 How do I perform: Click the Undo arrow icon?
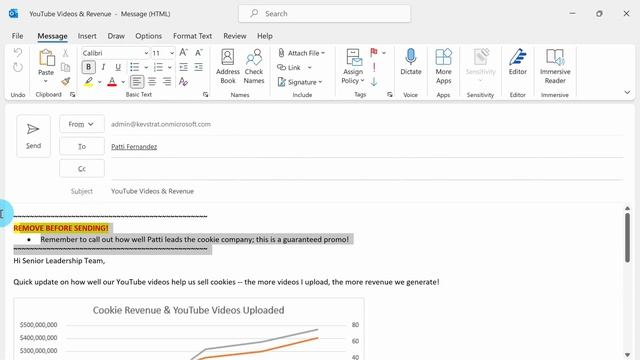click(x=18, y=53)
